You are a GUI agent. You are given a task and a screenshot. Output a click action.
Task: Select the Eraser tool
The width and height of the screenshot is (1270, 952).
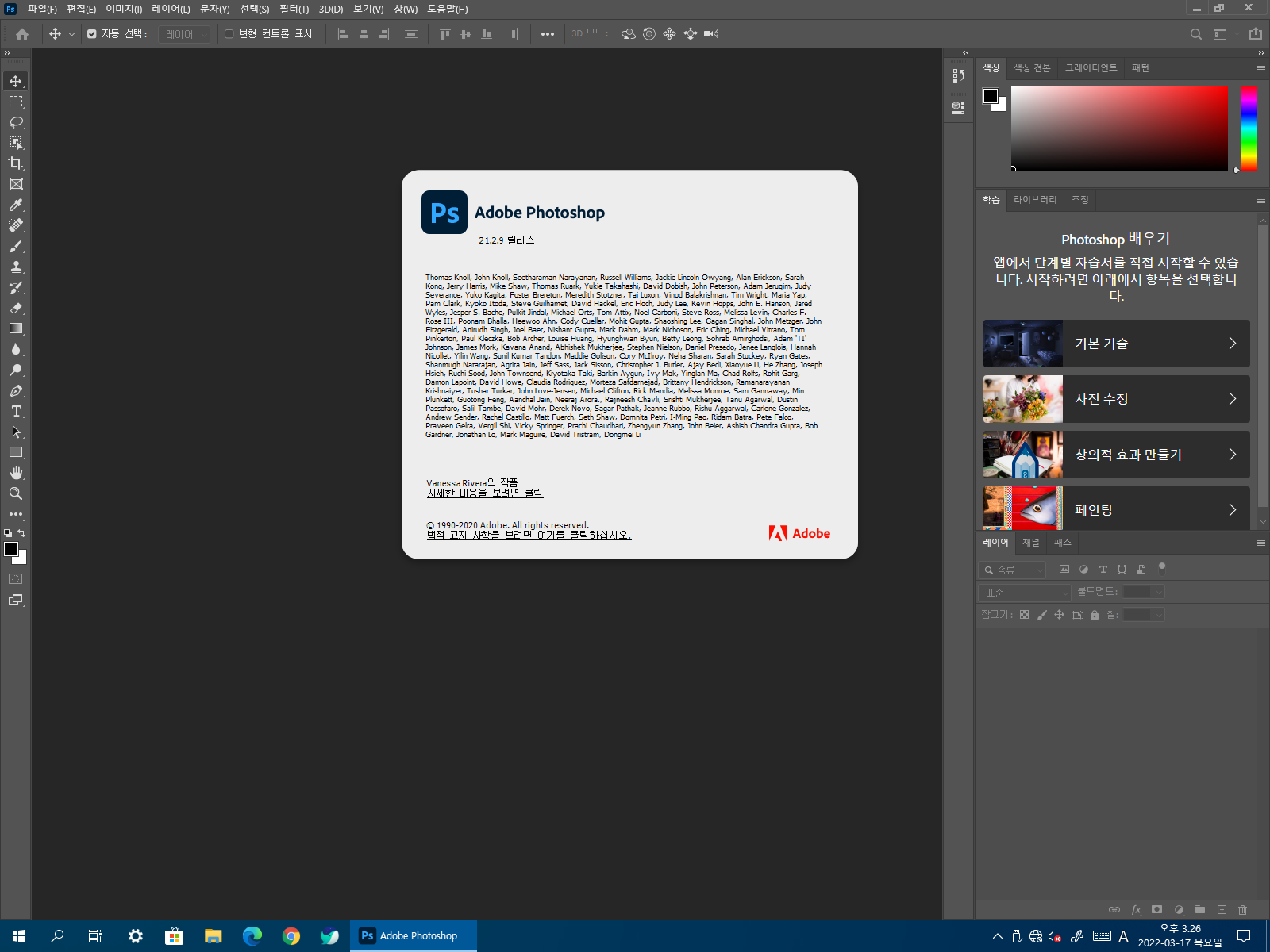[x=16, y=308]
